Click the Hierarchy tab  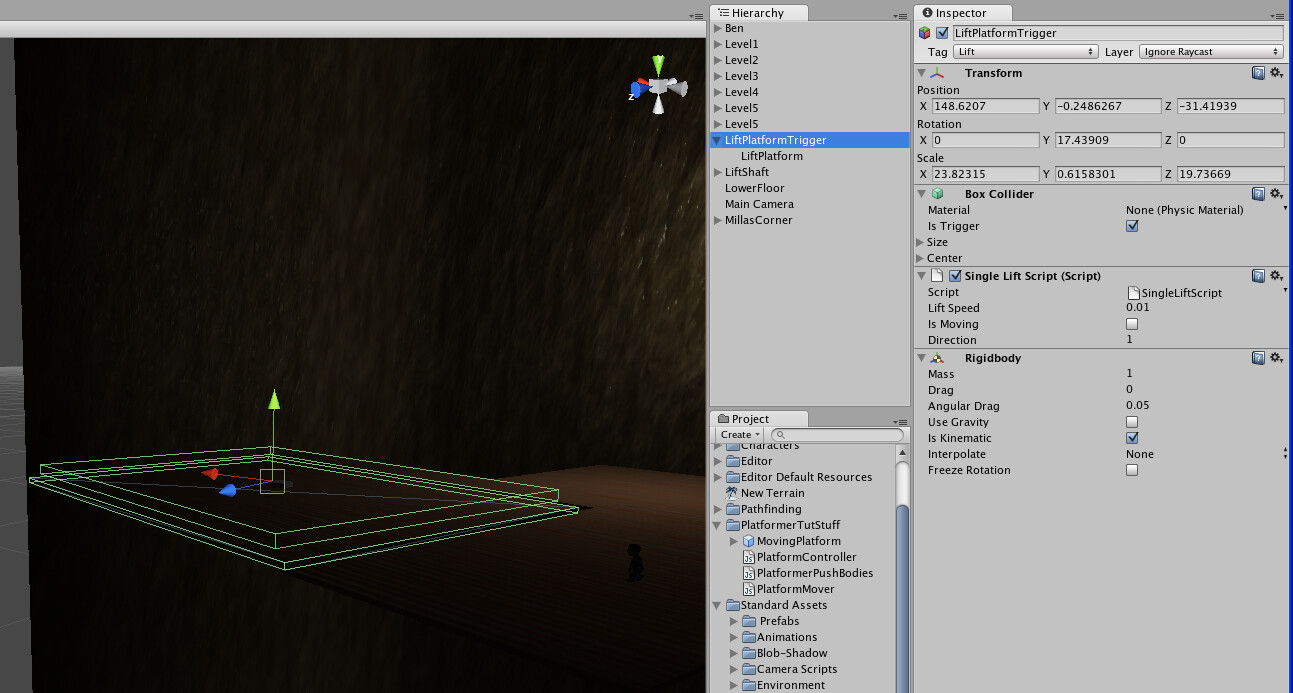(756, 12)
